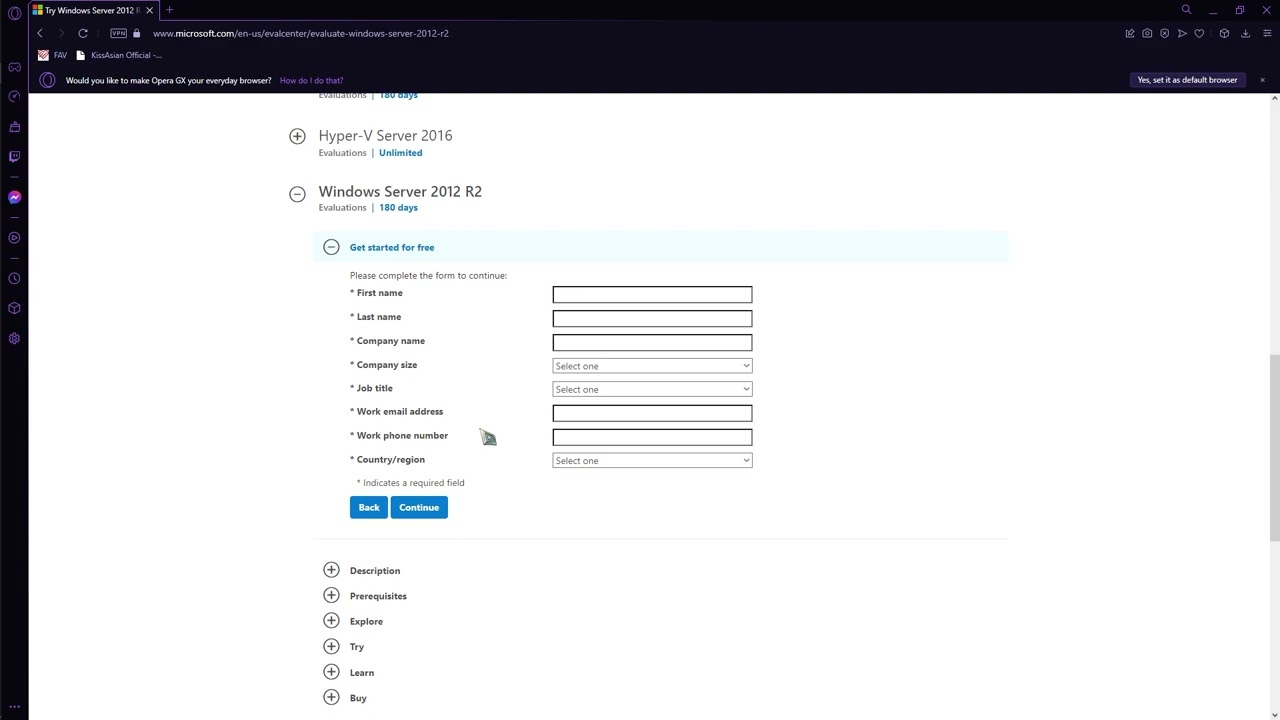Open Settings gear in sidebar
Viewport: 1280px width, 720px height.
click(x=14, y=338)
